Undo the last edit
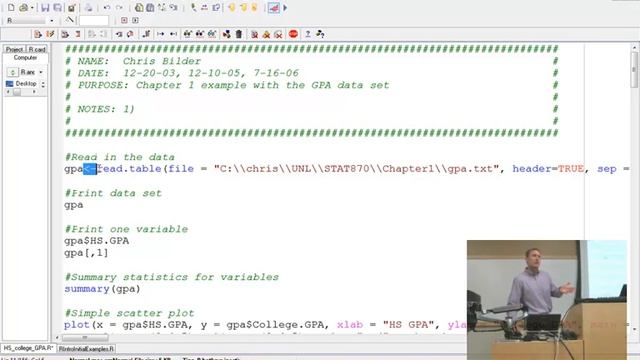 coord(107,7)
